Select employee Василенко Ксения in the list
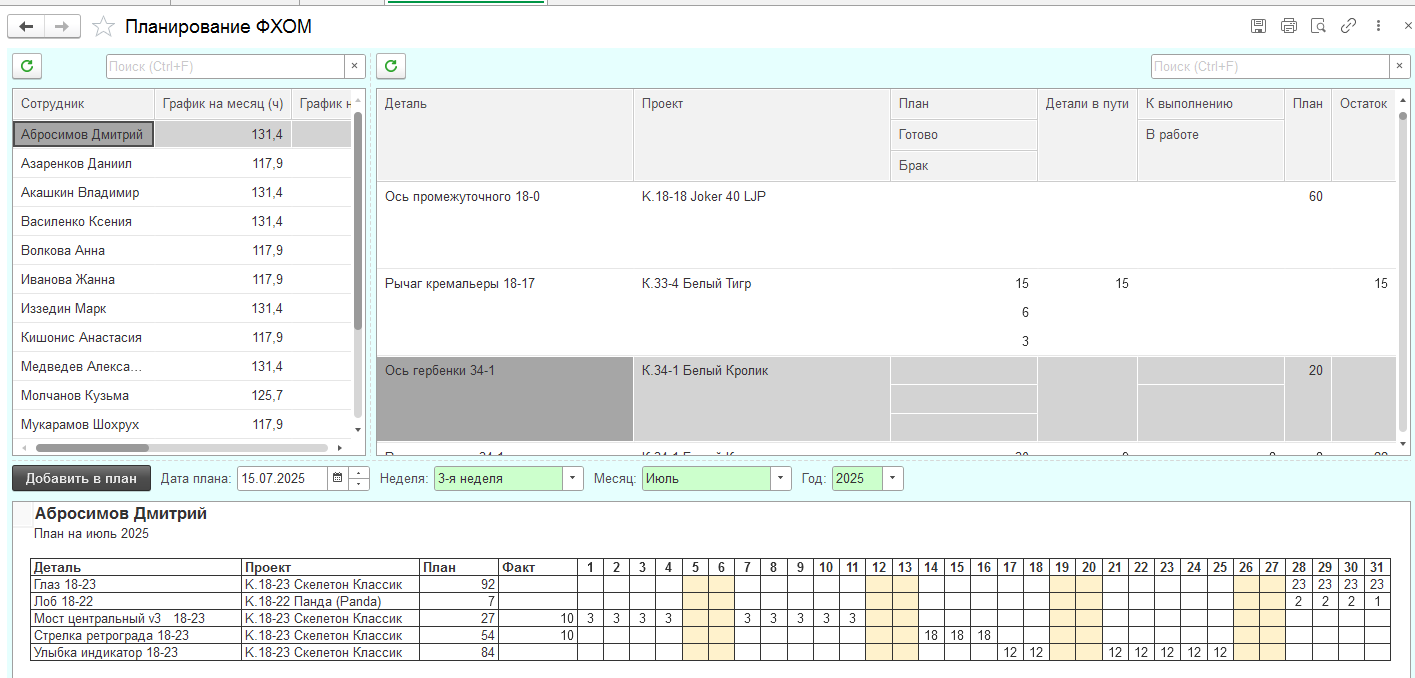1415x678 pixels. click(76, 221)
